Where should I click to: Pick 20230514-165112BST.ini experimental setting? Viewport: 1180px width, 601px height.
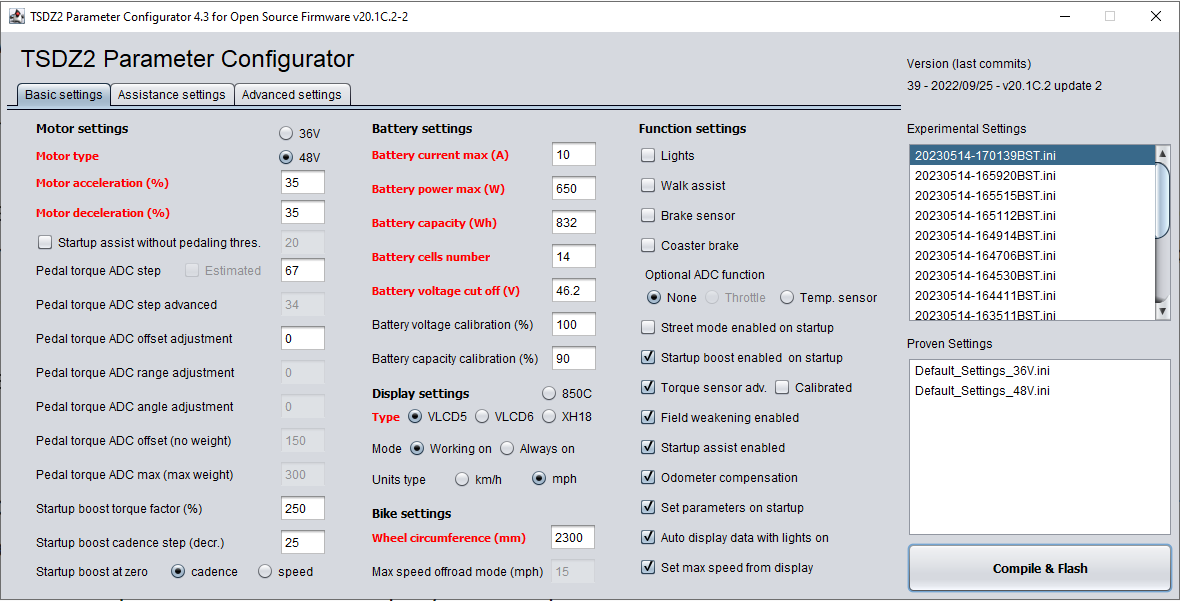(x=1032, y=215)
